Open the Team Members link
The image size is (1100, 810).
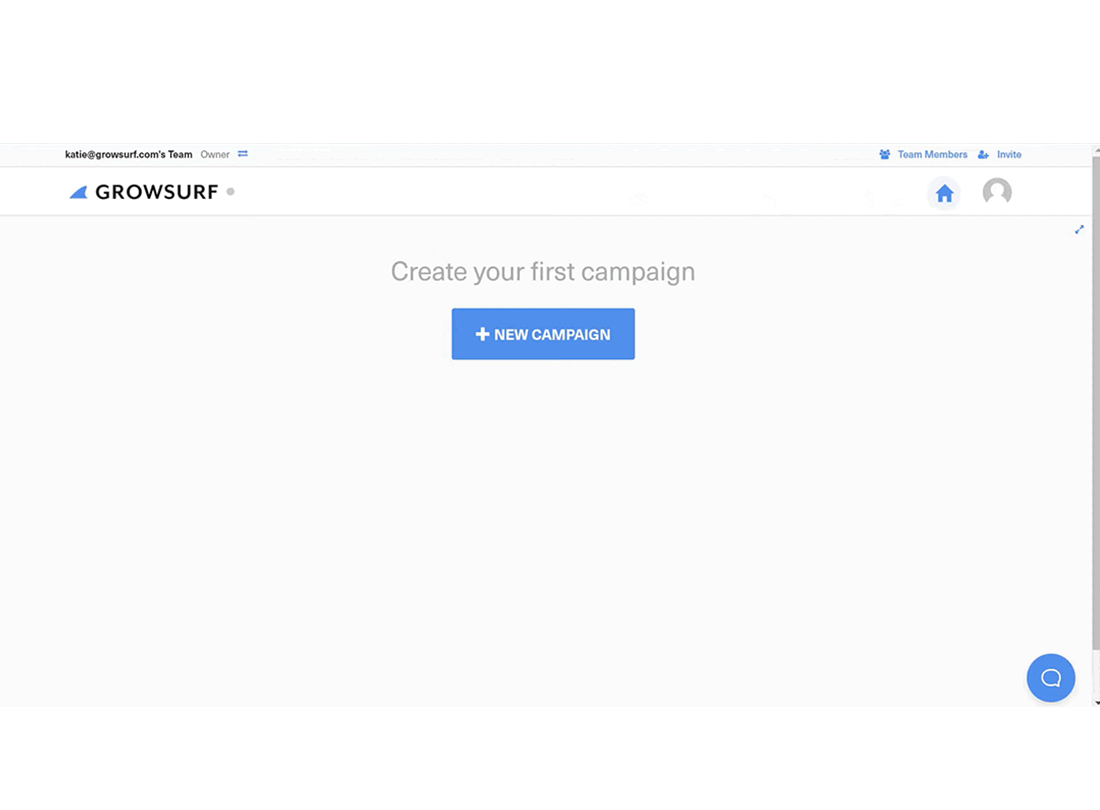click(x=932, y=154)
